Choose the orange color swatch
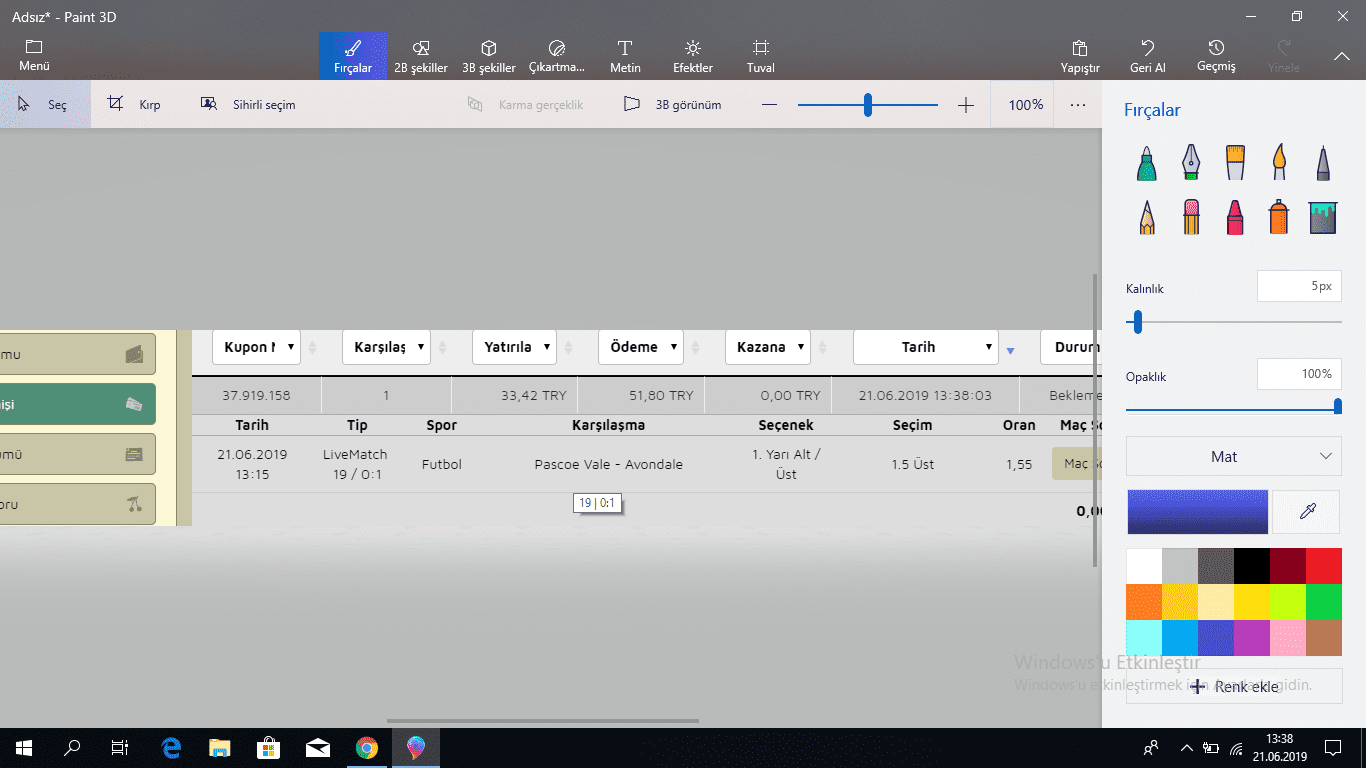Image resolution: width=1366 pixels, height=768 pixels. point(1144,602)
